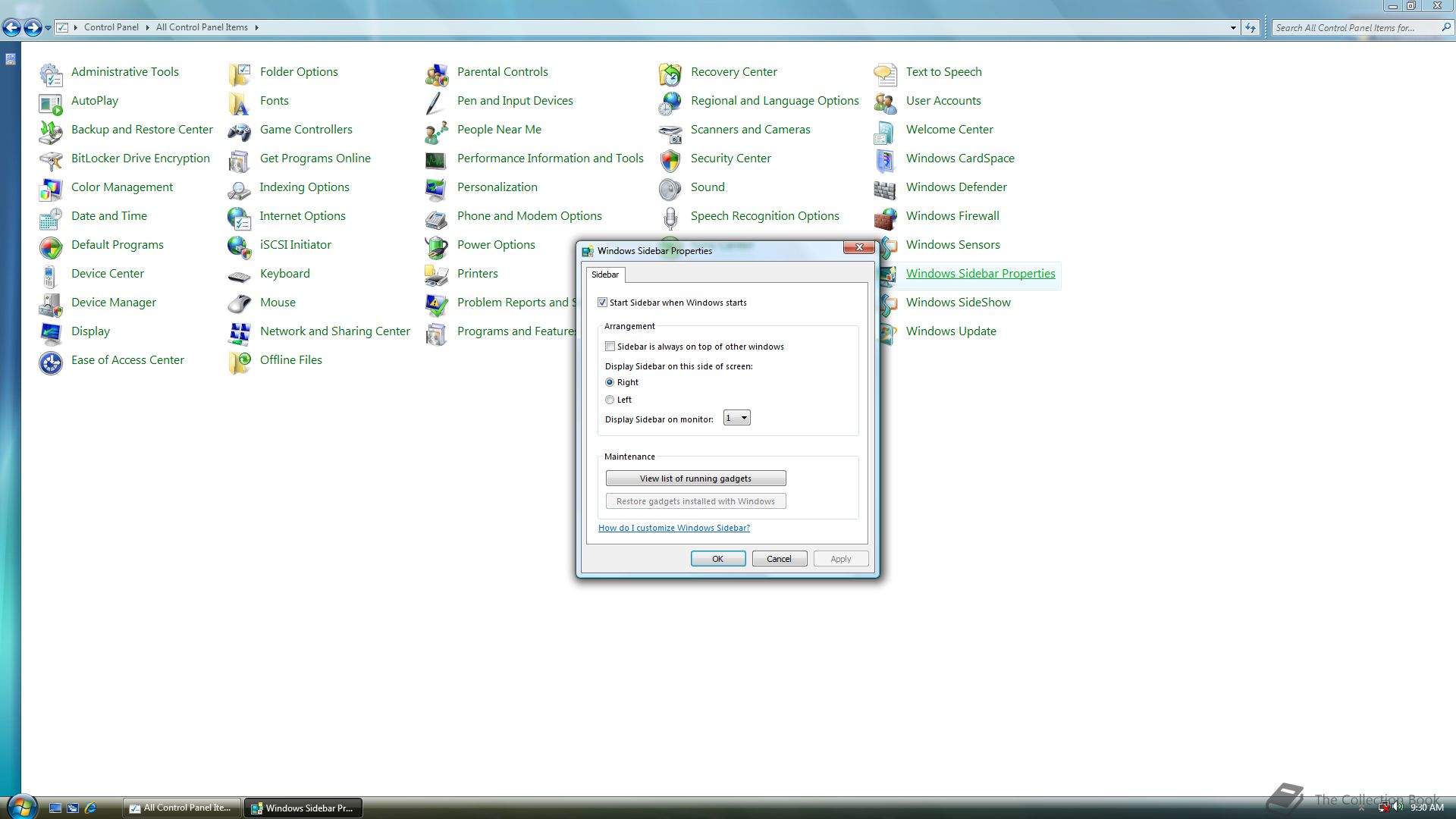Open Parental Controls icon
Screen dimensions: 1456x819
(437, 74)
